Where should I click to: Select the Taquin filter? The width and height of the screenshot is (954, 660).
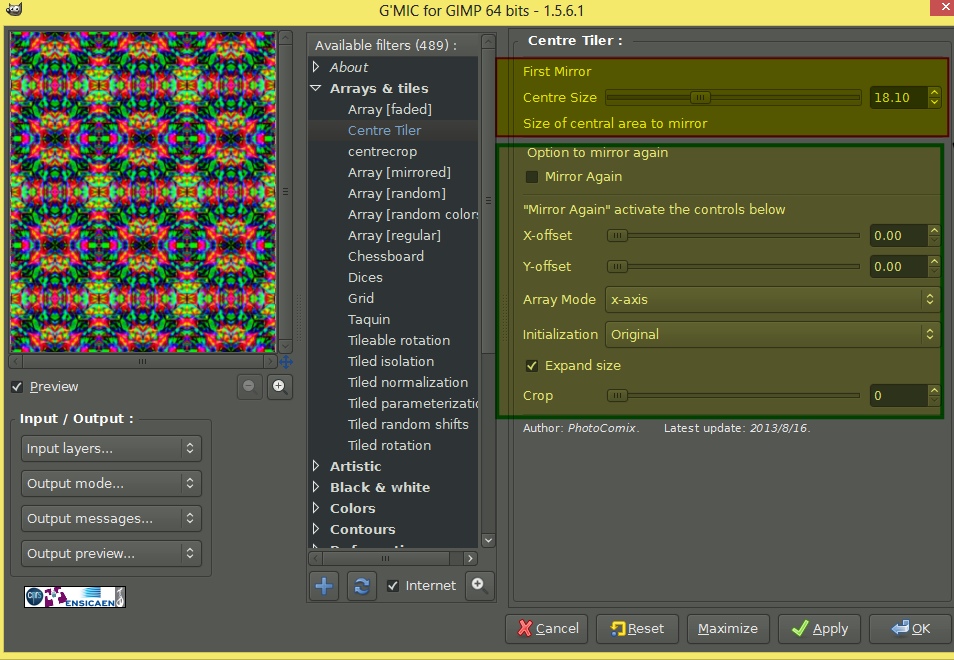click(x=369, y=319)
